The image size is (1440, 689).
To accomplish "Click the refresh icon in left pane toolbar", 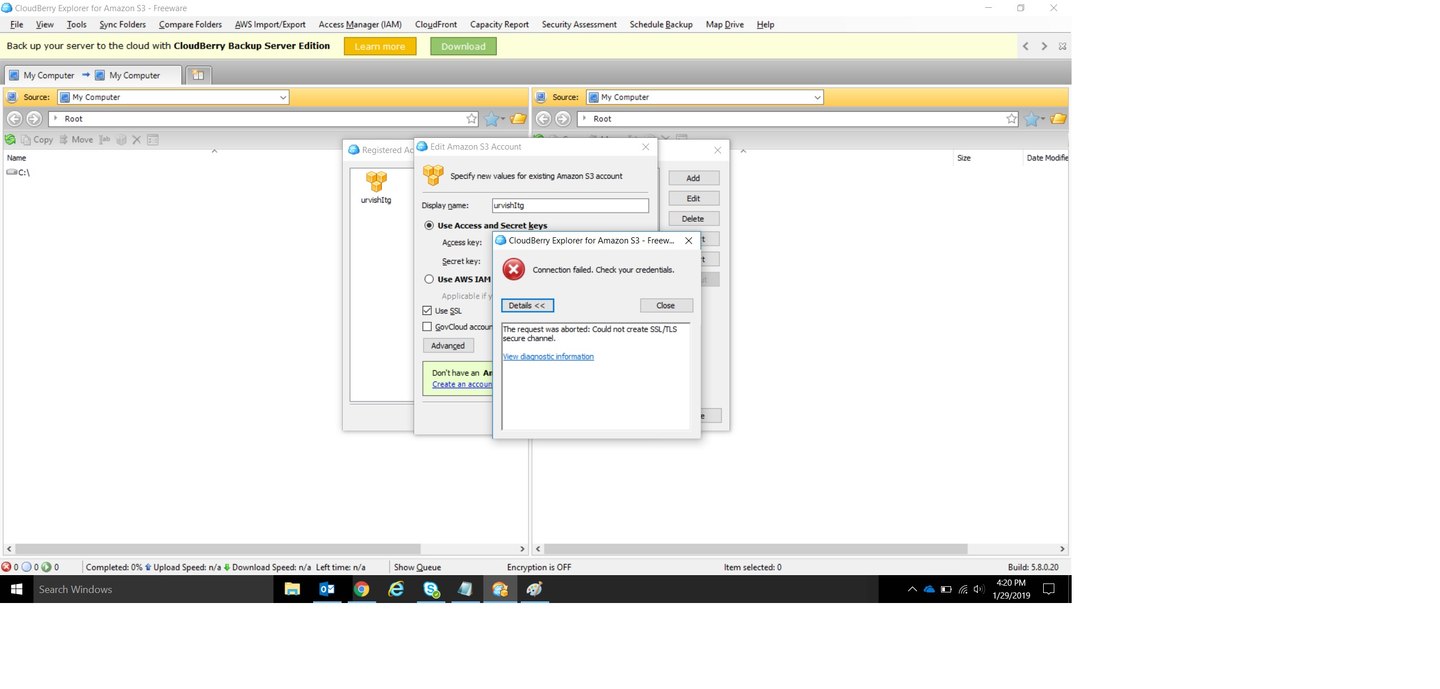I will 11,140.
